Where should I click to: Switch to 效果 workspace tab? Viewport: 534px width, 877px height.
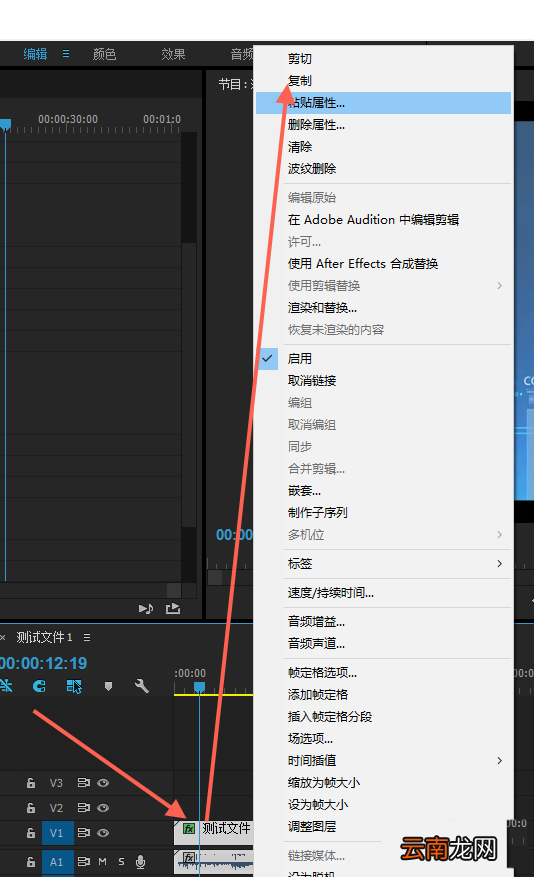point(173,54)
